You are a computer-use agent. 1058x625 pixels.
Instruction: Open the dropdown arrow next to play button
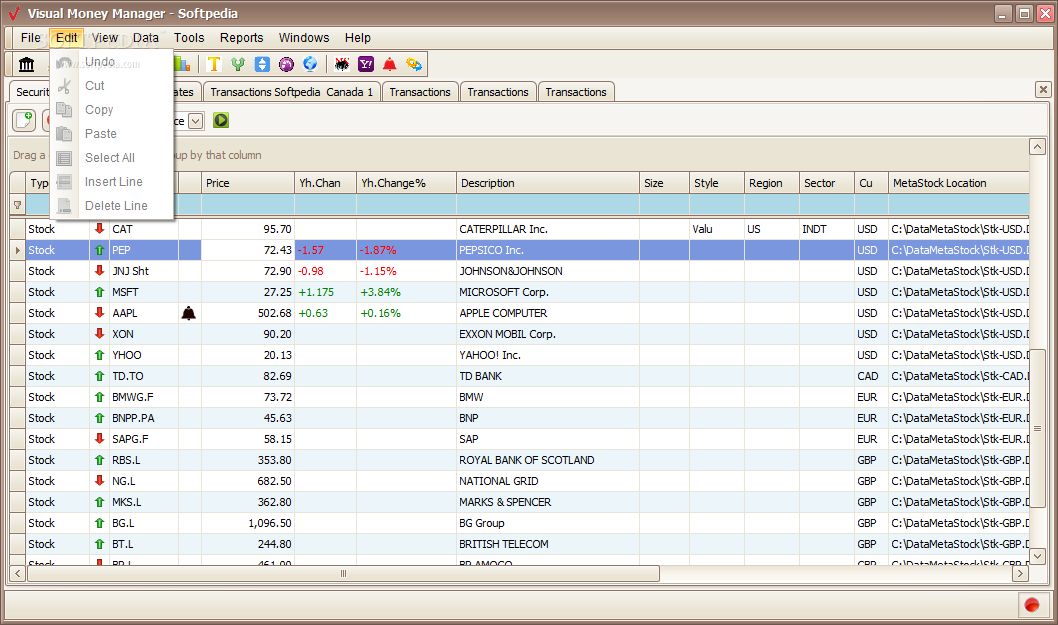click(195, 121)
